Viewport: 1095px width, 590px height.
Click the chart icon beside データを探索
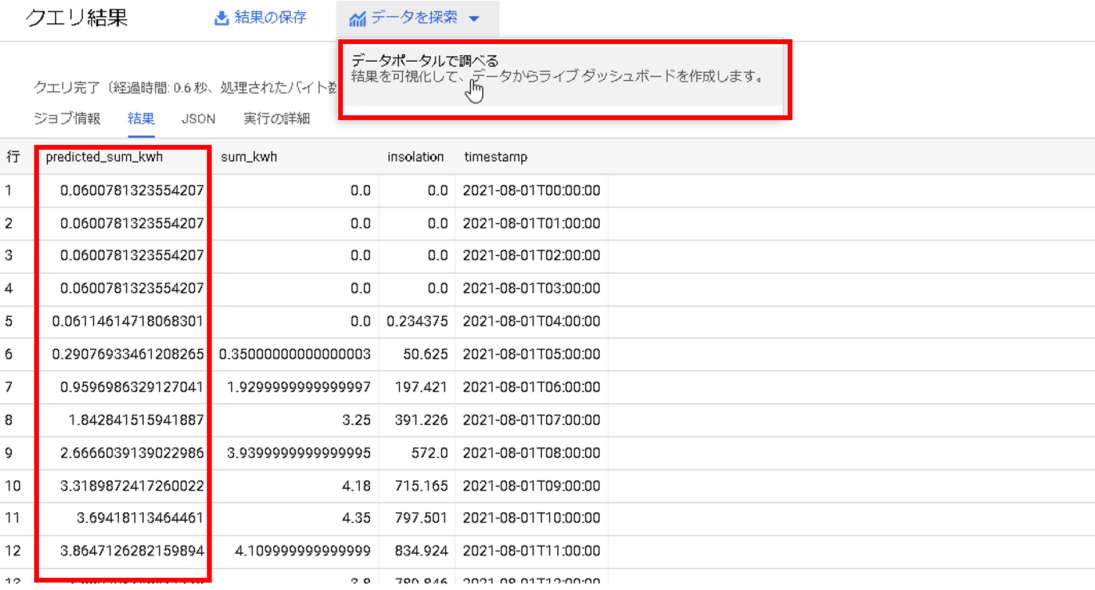(358, 19)
